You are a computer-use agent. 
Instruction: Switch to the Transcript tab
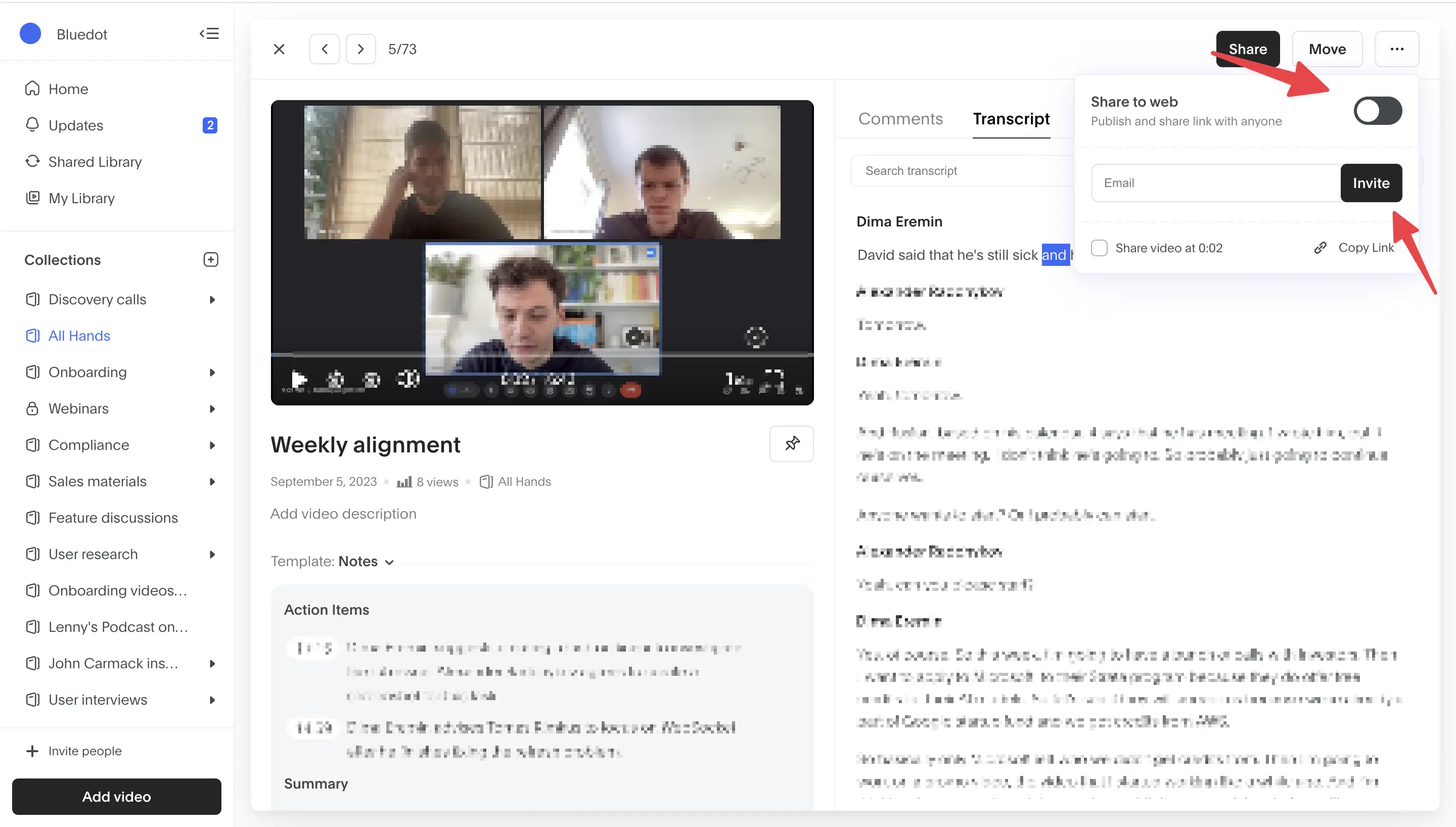pos(1011,118)
